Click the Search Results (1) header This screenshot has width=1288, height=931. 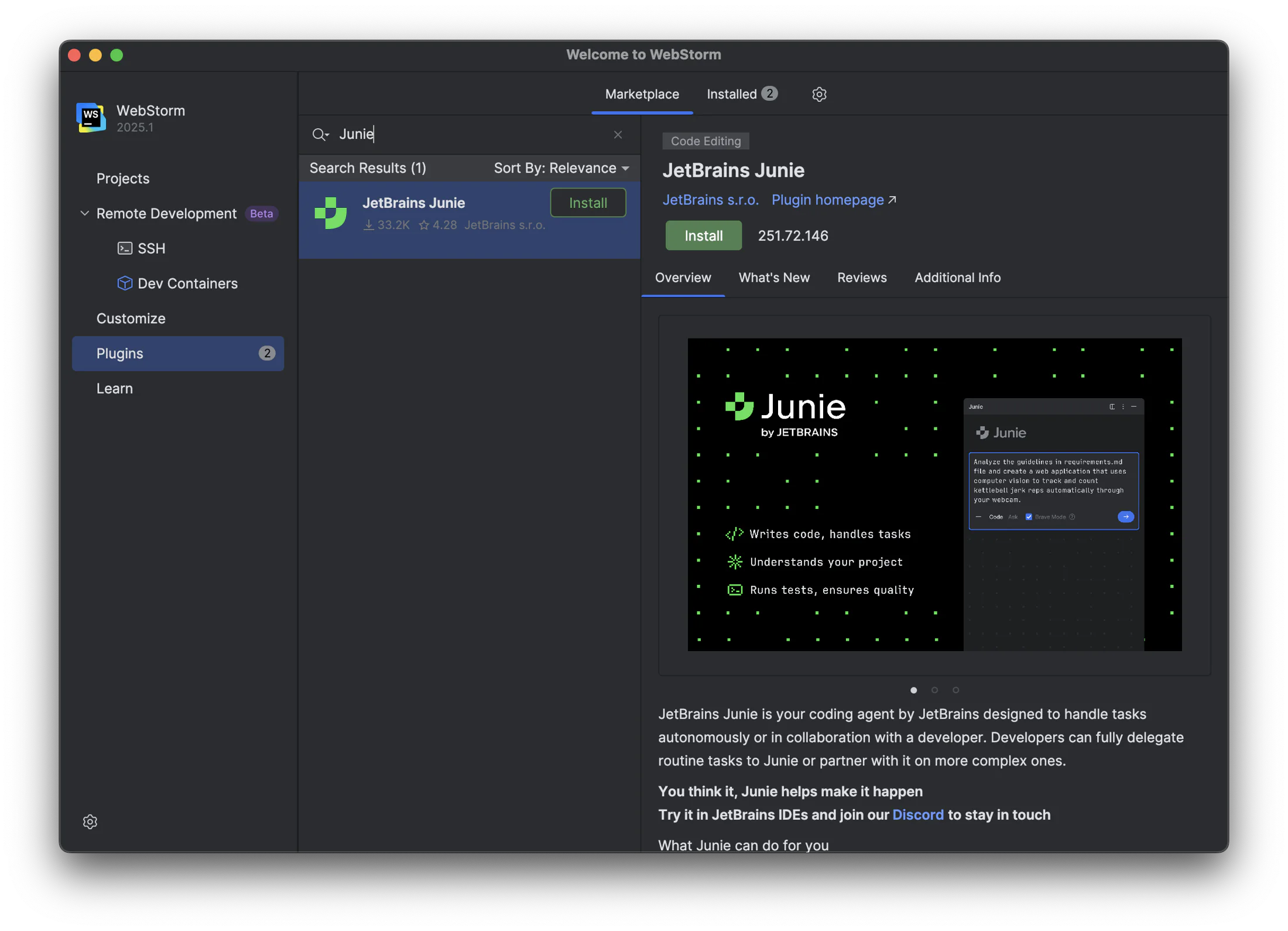coord(368,168)
